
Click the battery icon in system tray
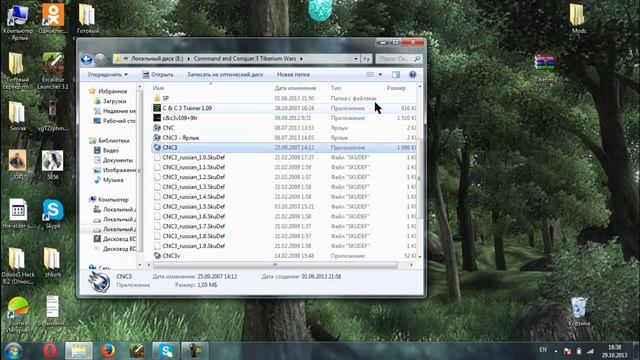pyautogui.click(x=579, y=351)
